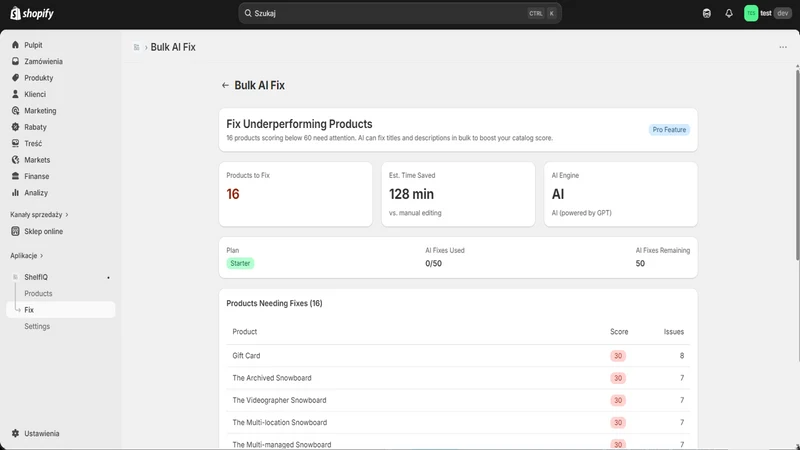The height and width of the screenshot is (450, 800).
Task: Click the 128 min value
Action: tap(411, 194)
